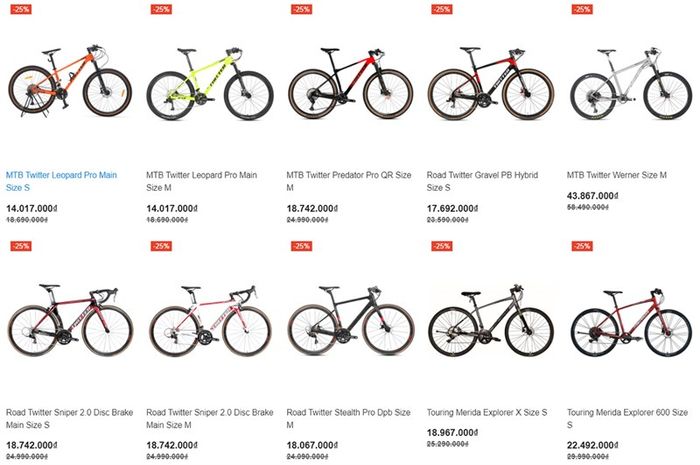The height and width of the screenshot is (465, 700).
Task: View the grey Merida Explorer X bike photo
Action: coord(491,320)
